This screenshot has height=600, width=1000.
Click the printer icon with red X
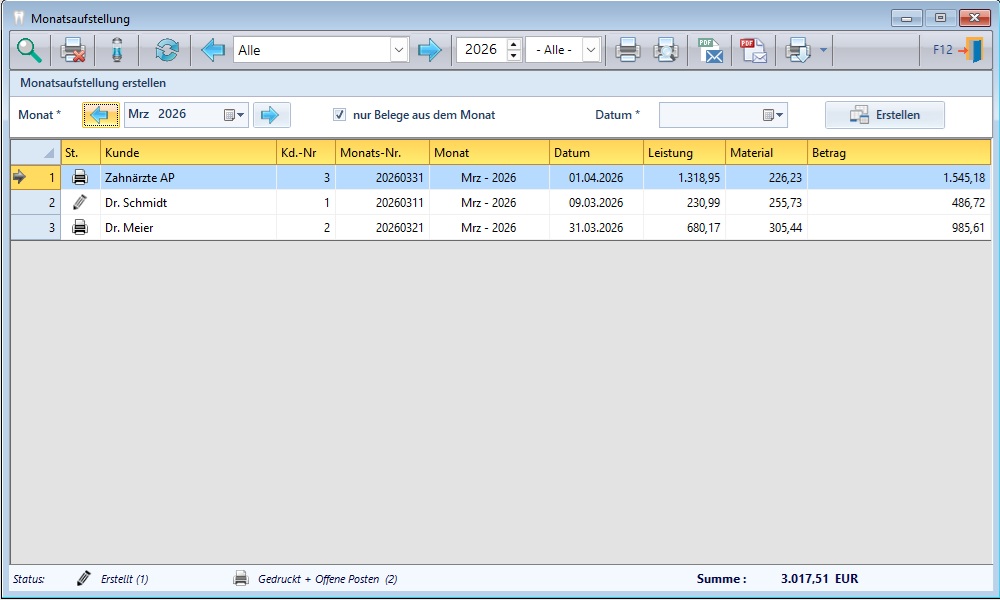point(73,50)
